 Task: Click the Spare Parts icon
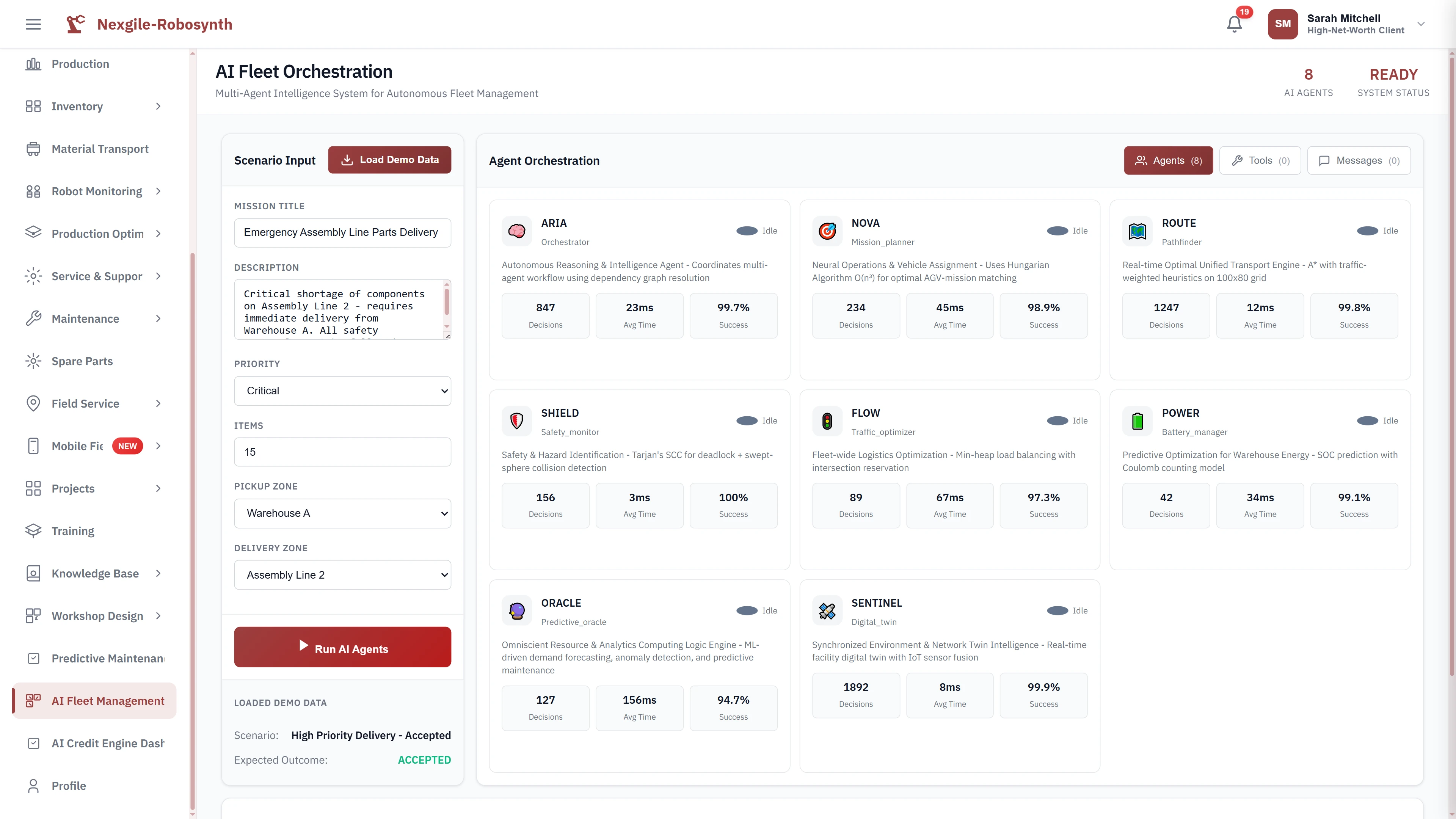click(x=33, y=361)
